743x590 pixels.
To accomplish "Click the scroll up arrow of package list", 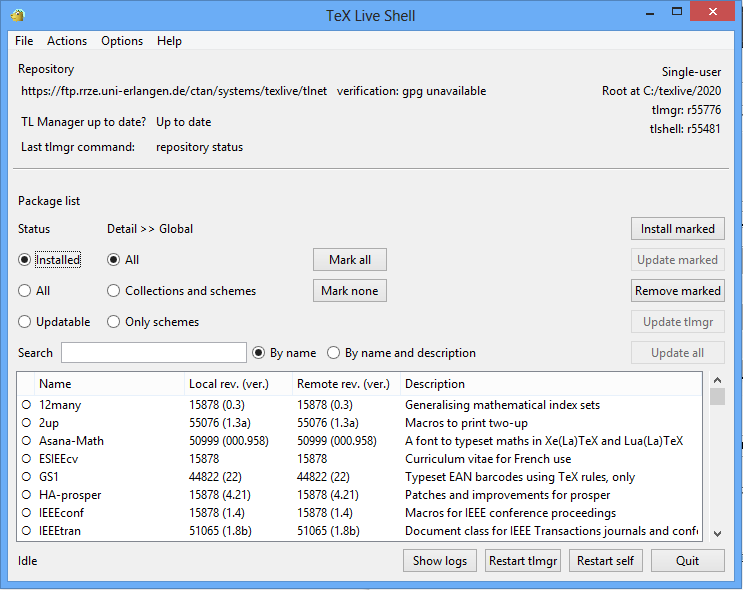I will click(x=717, y=380).
